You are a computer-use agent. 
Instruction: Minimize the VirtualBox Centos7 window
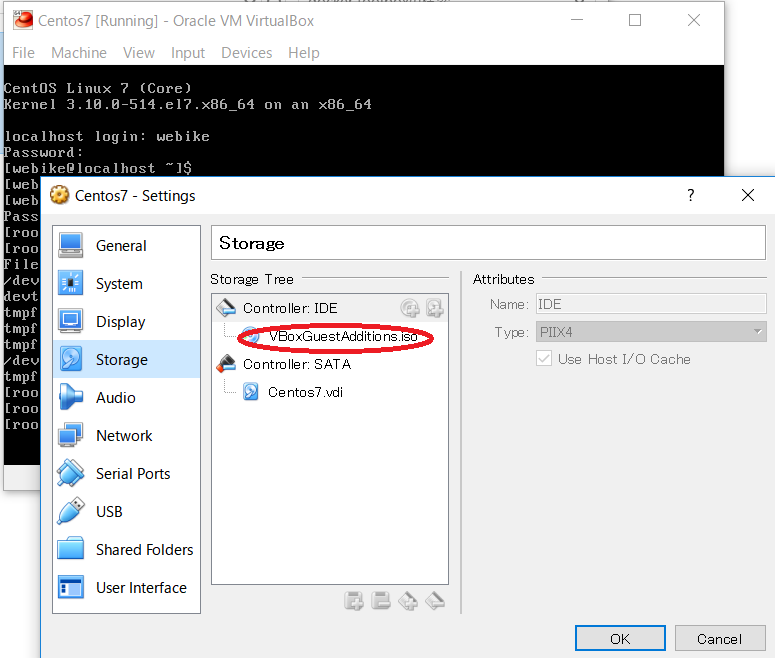pos(577,20)
